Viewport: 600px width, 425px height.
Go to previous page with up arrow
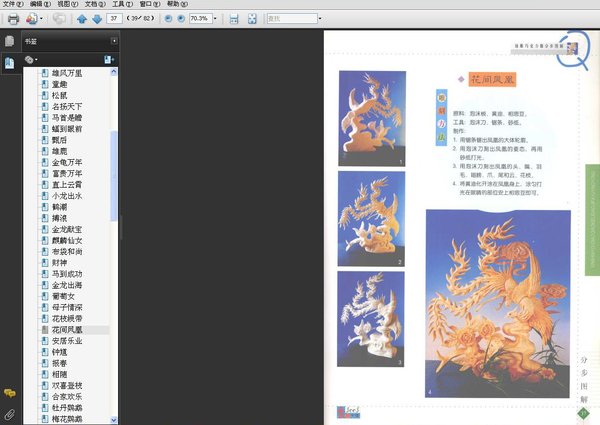pos(82,19)
